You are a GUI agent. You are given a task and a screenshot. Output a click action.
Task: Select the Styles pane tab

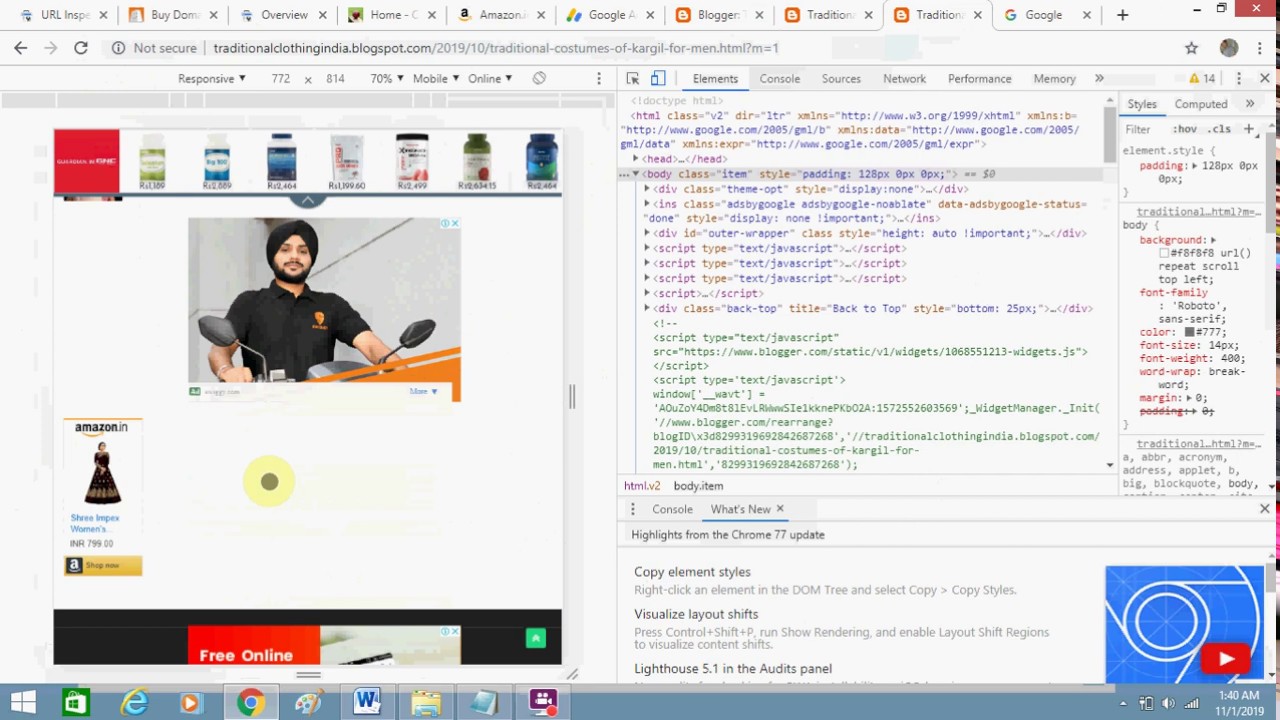(1141, 104)
